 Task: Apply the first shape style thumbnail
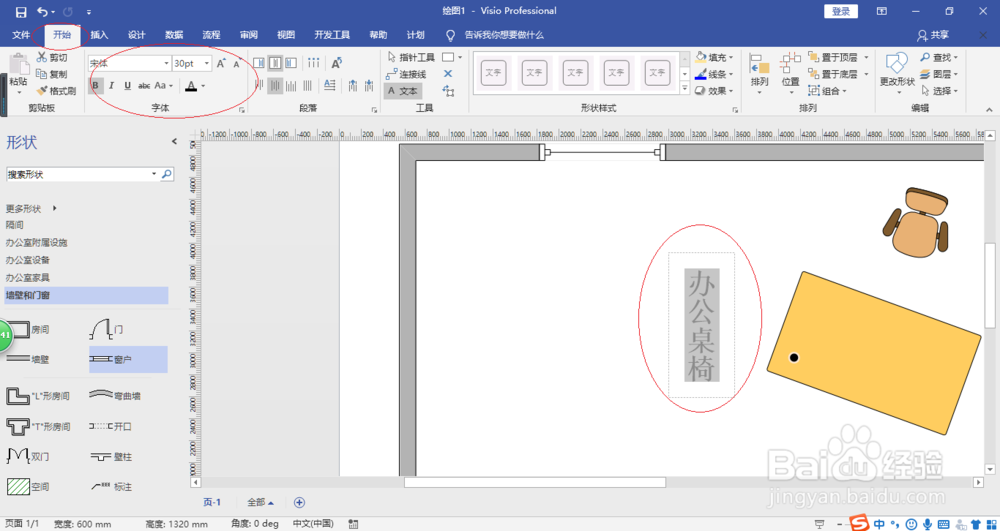pos(494,73)
